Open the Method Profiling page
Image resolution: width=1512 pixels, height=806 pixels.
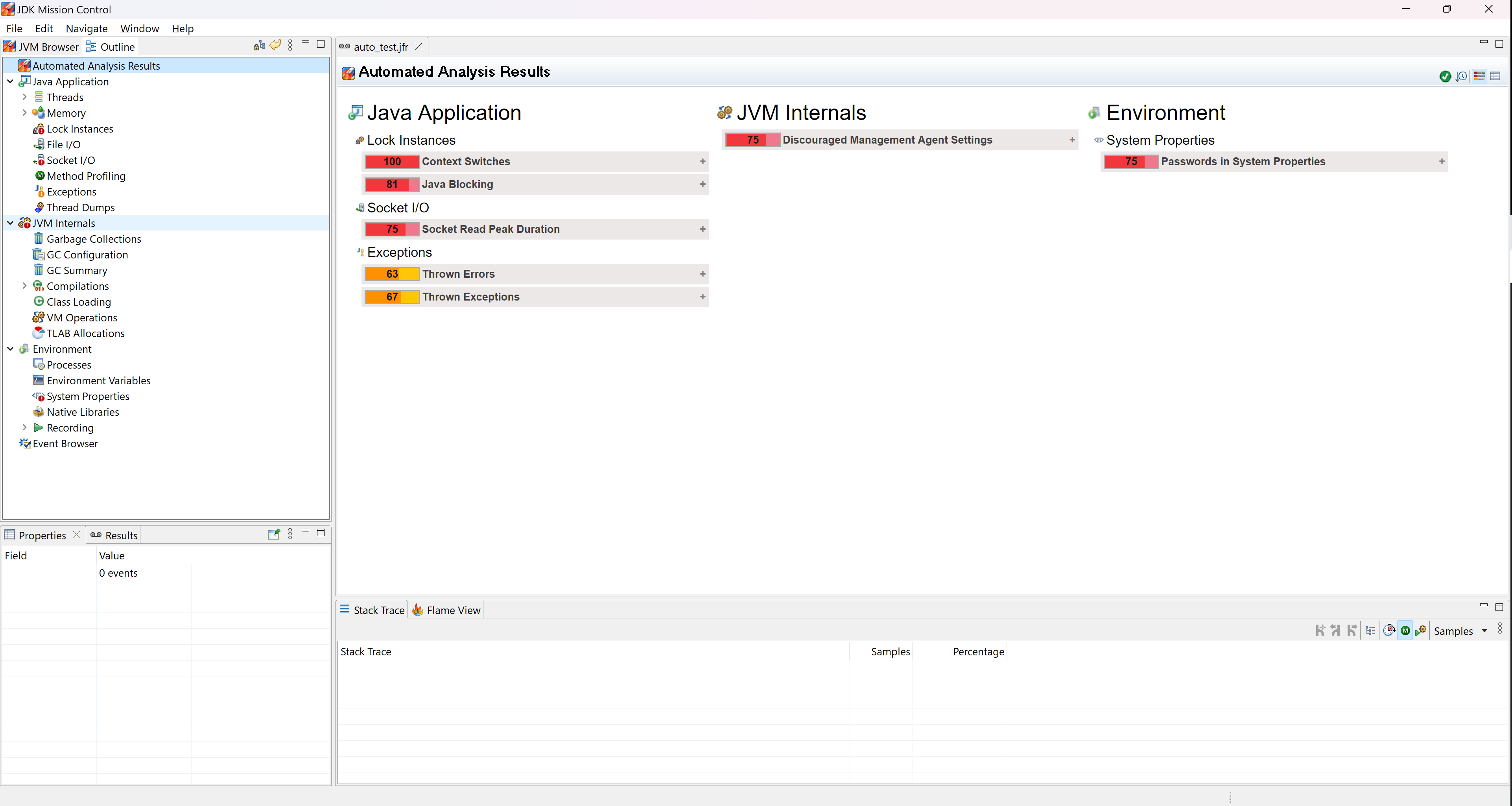point(86,176)
